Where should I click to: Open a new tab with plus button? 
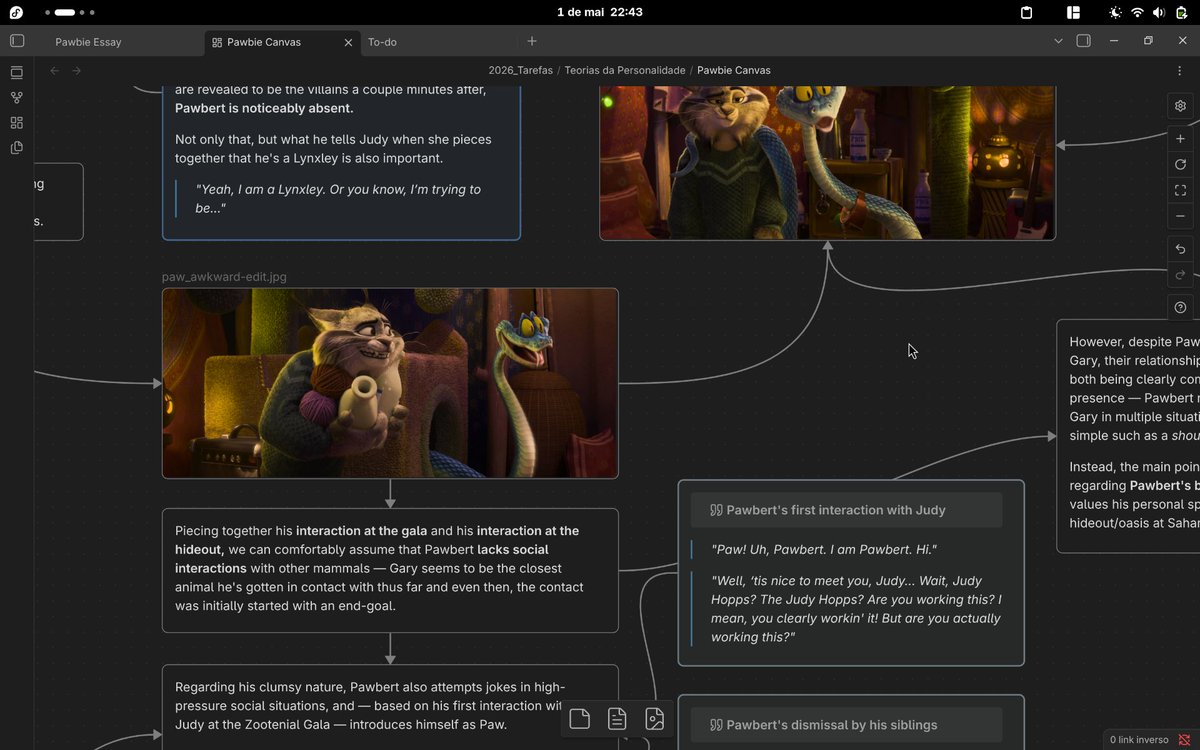click(x=532, y=41)
